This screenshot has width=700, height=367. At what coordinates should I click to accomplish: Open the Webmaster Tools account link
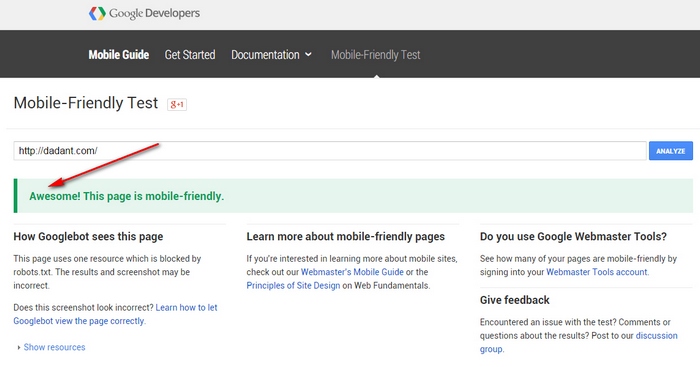click(x=597, y=272)
